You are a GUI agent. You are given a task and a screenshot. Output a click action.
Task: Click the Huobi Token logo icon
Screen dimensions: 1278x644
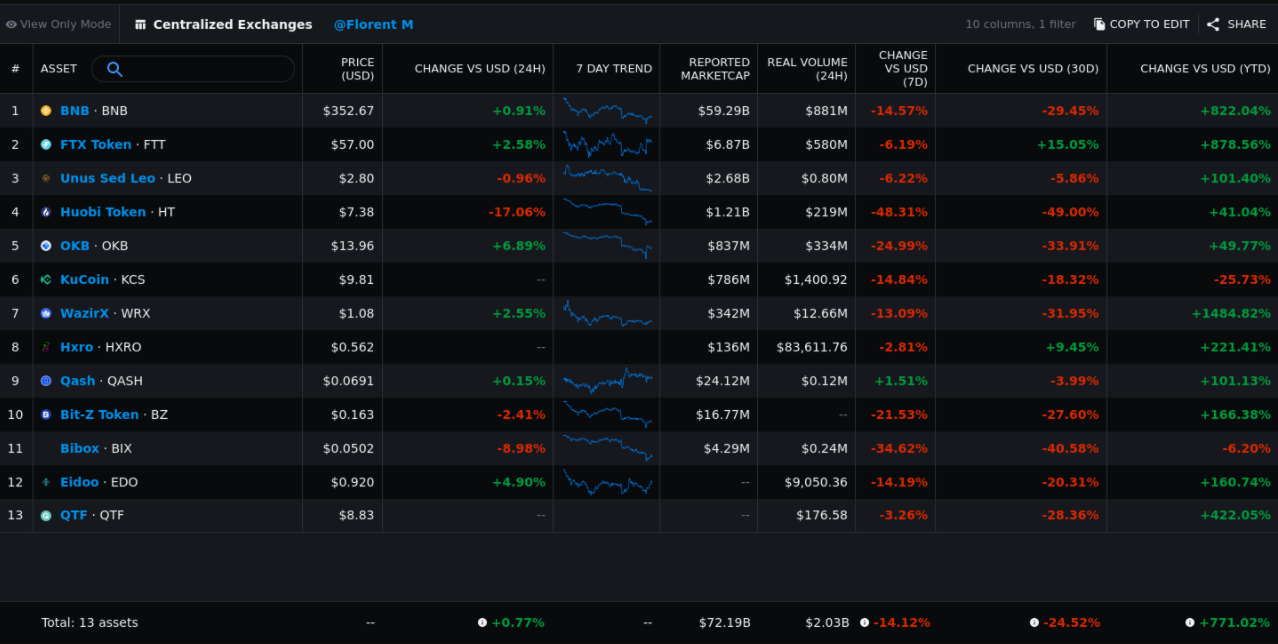46,212
